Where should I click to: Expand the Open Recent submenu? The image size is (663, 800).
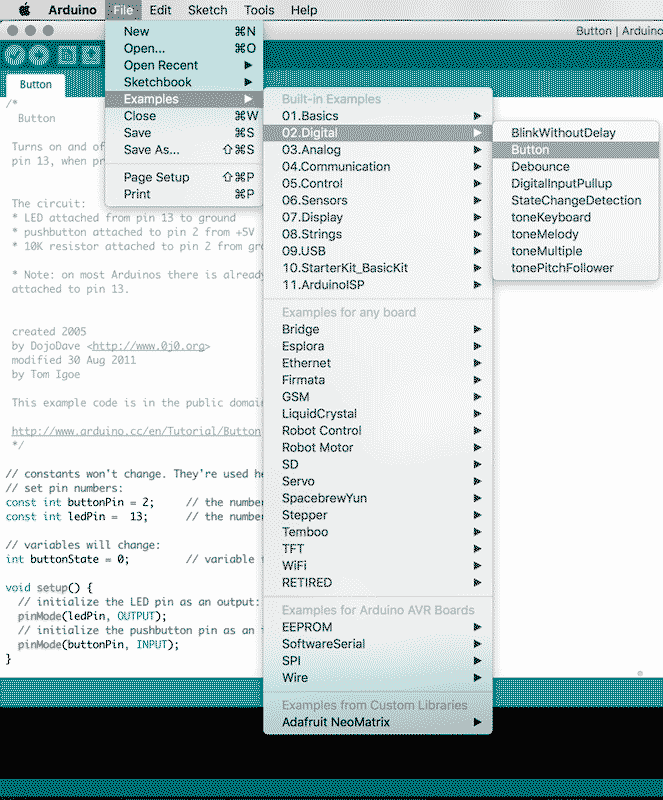coord(184,65)
